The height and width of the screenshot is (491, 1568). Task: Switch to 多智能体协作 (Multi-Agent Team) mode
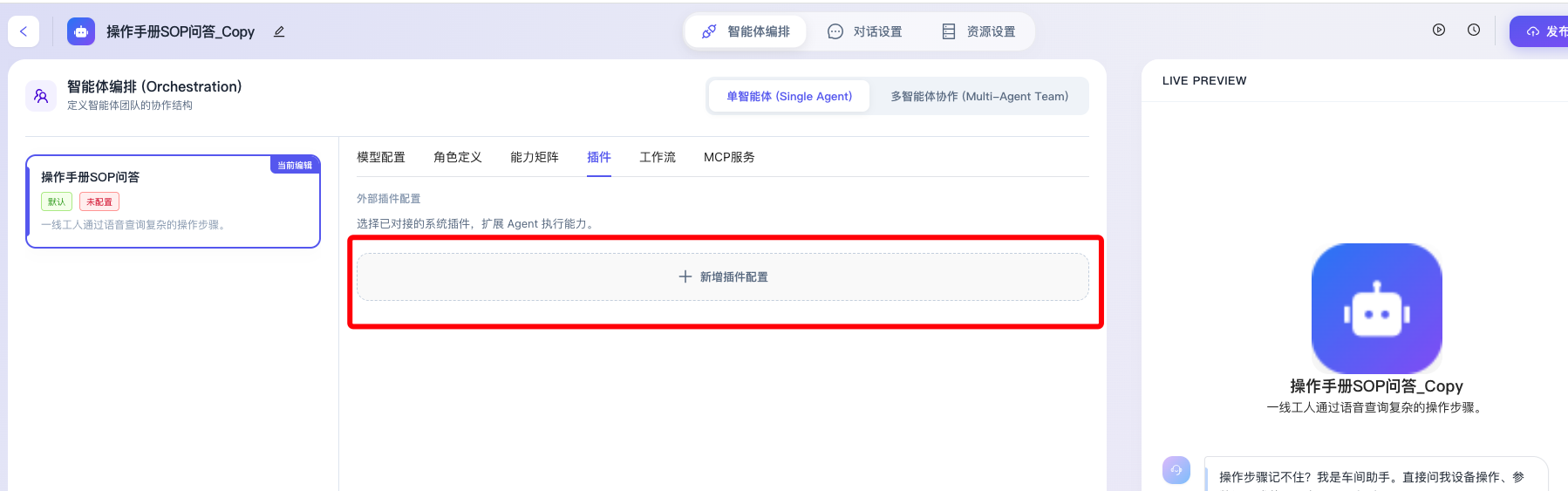[978, 96]
